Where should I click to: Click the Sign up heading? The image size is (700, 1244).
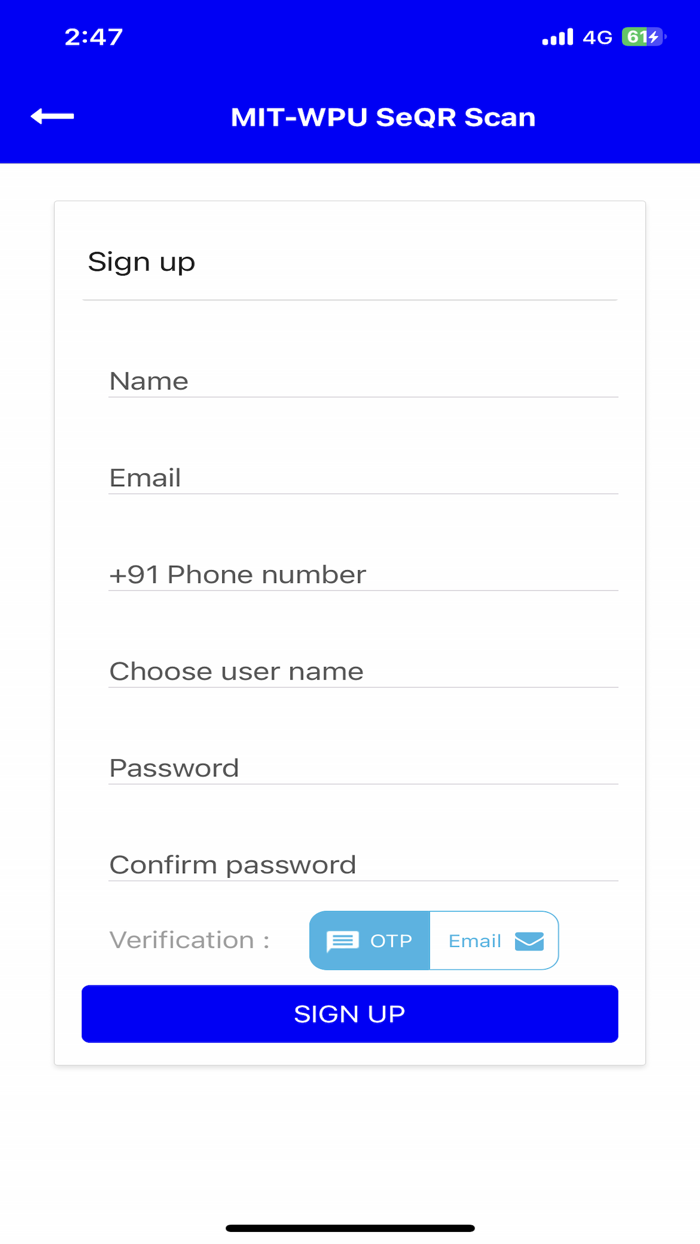142,261
